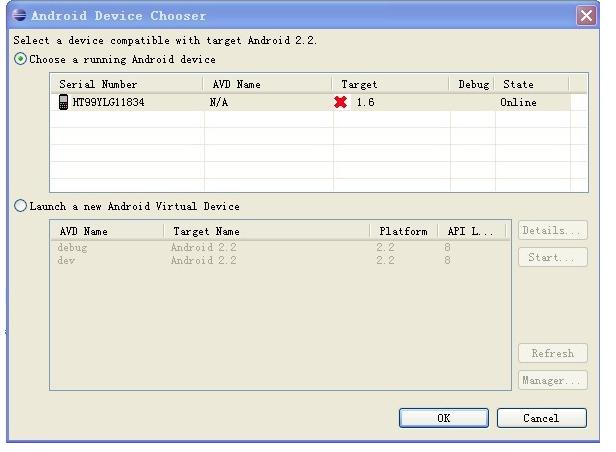The height and width of the screenshot is (452, 616).
Task: Click the Refresh button
Action: [553, 353]
